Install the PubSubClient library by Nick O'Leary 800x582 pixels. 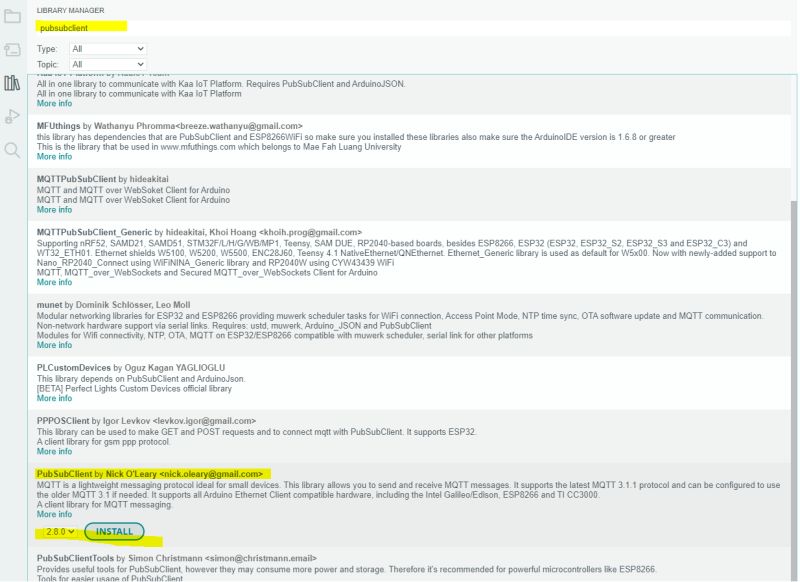click(x=114, y=532)
